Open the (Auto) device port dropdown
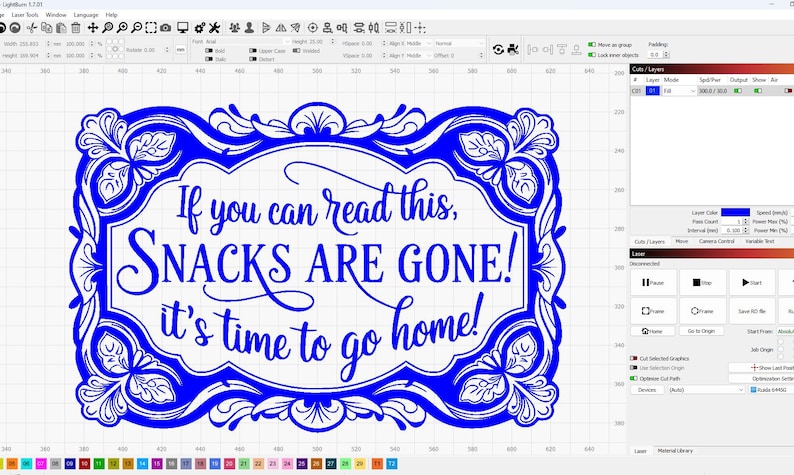Image resolution: width=794 pixels, height=475 pixels. tap(706, 390)
